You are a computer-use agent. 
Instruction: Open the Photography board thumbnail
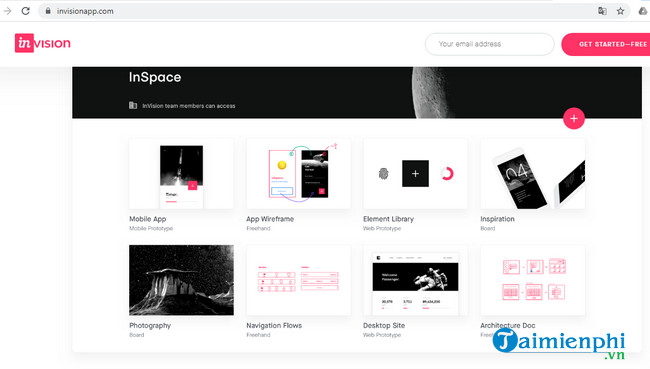tap(181, 280)
